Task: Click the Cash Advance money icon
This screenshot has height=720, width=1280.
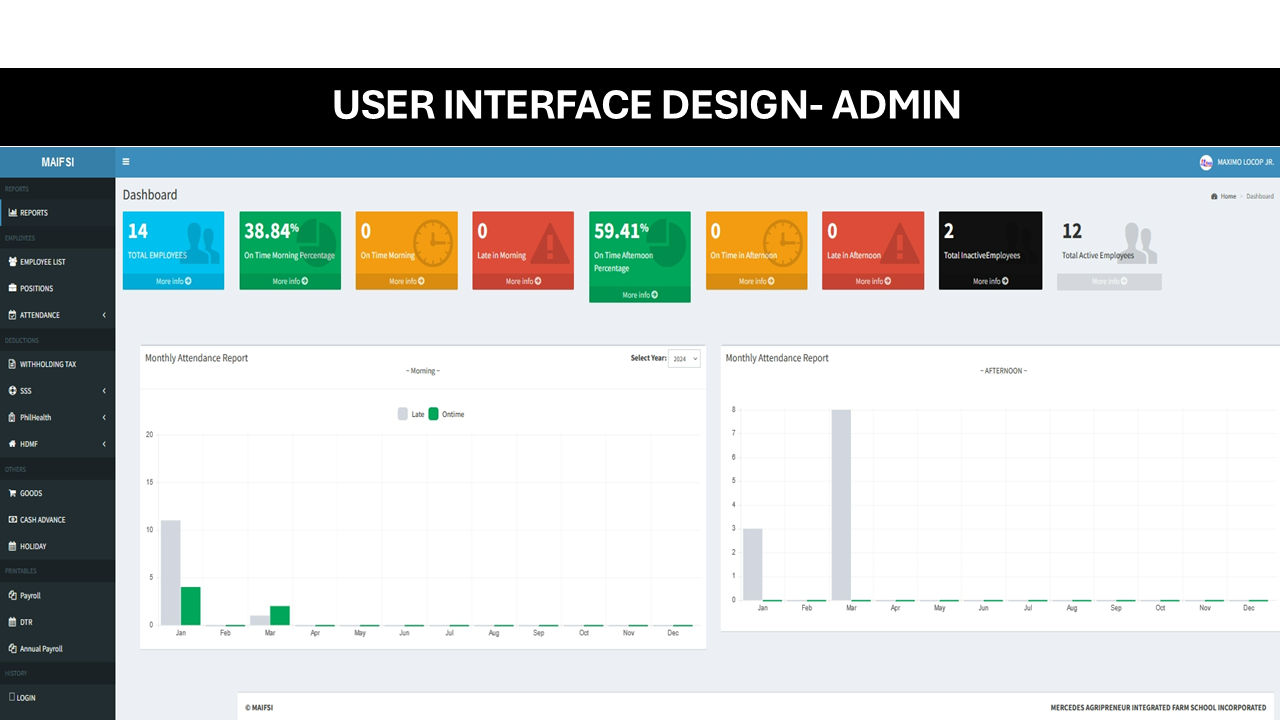Action: tap(12, 520)
